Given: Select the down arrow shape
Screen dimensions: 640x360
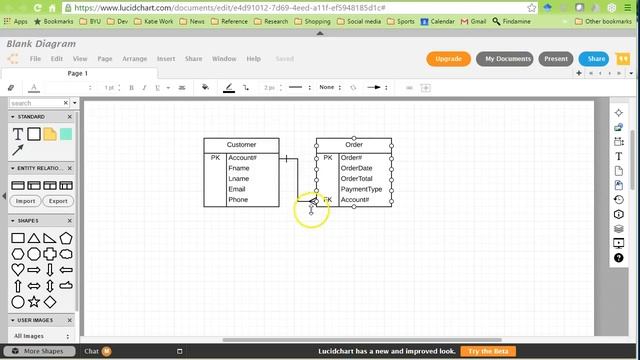Looking at the screenshot, I should pyautogui.click(x=50, y=270).
